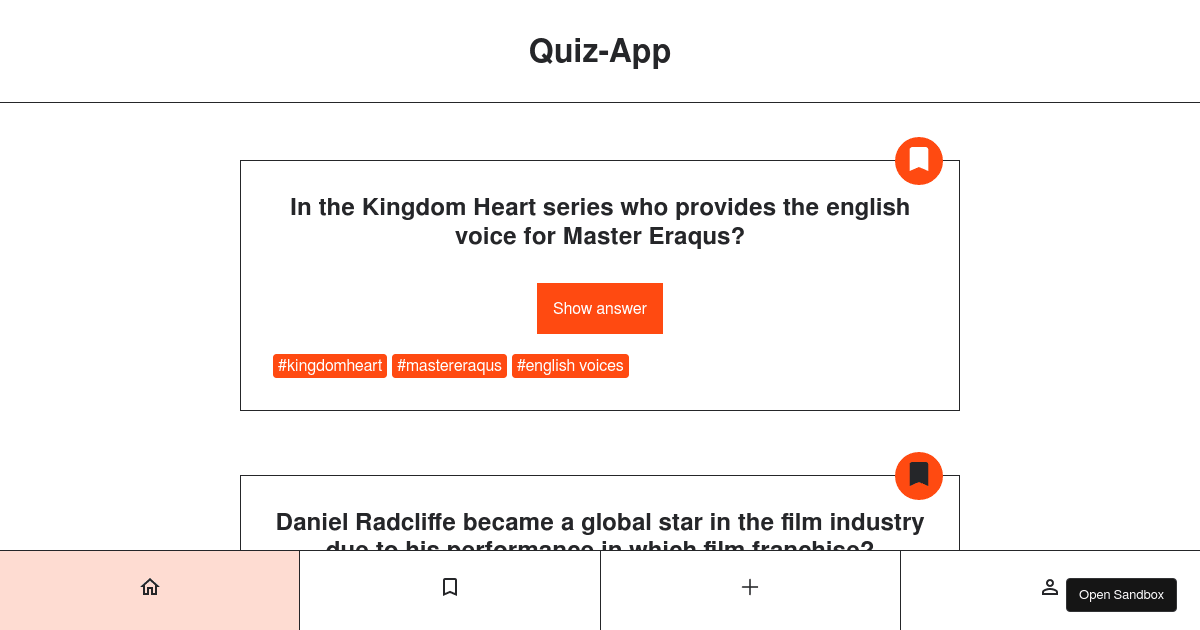
Task: Open the profile via the person icon
Action: click(1049, 587)
